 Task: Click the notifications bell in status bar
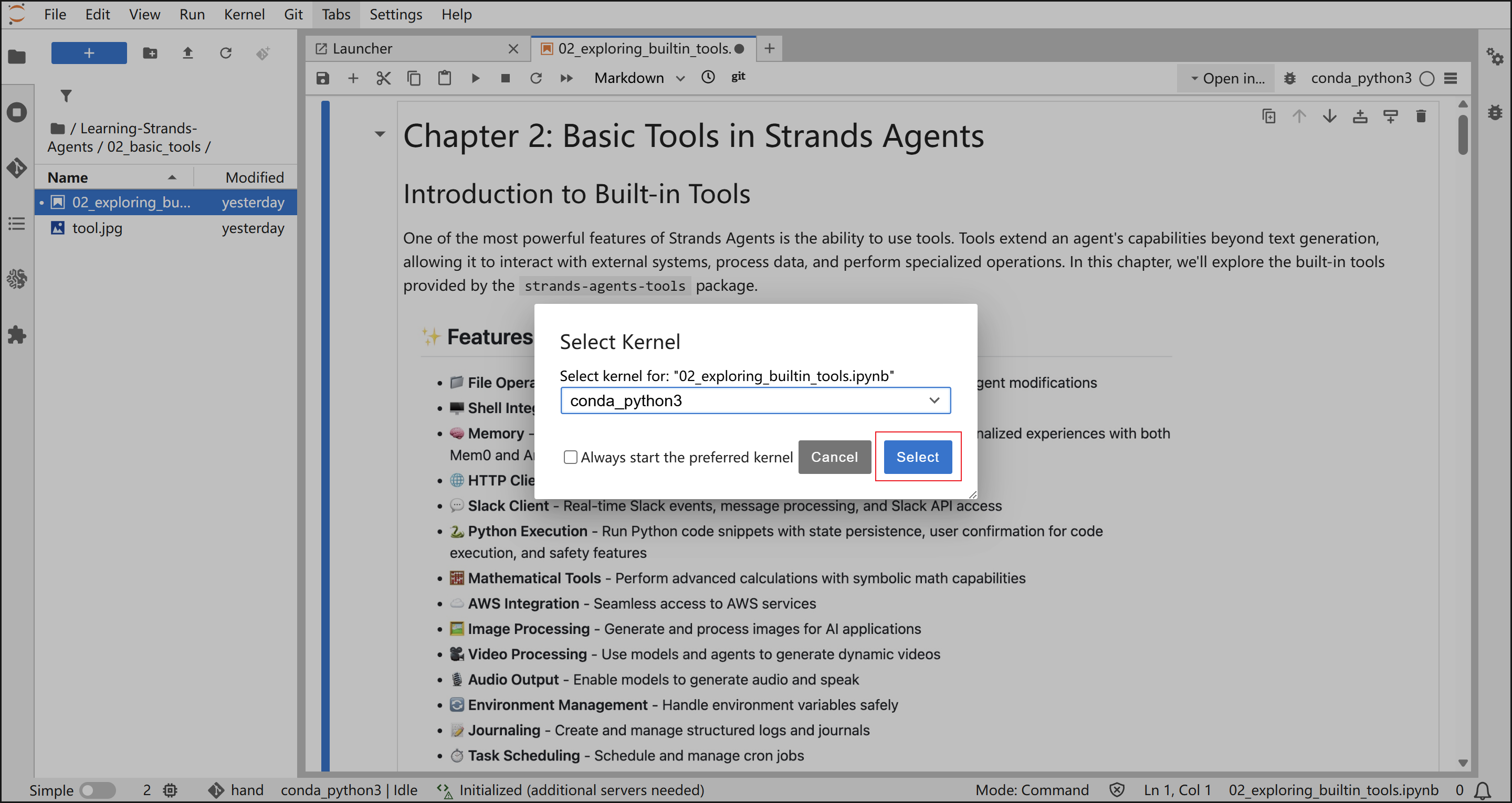pyautogui.click(x=1483, y=790)
